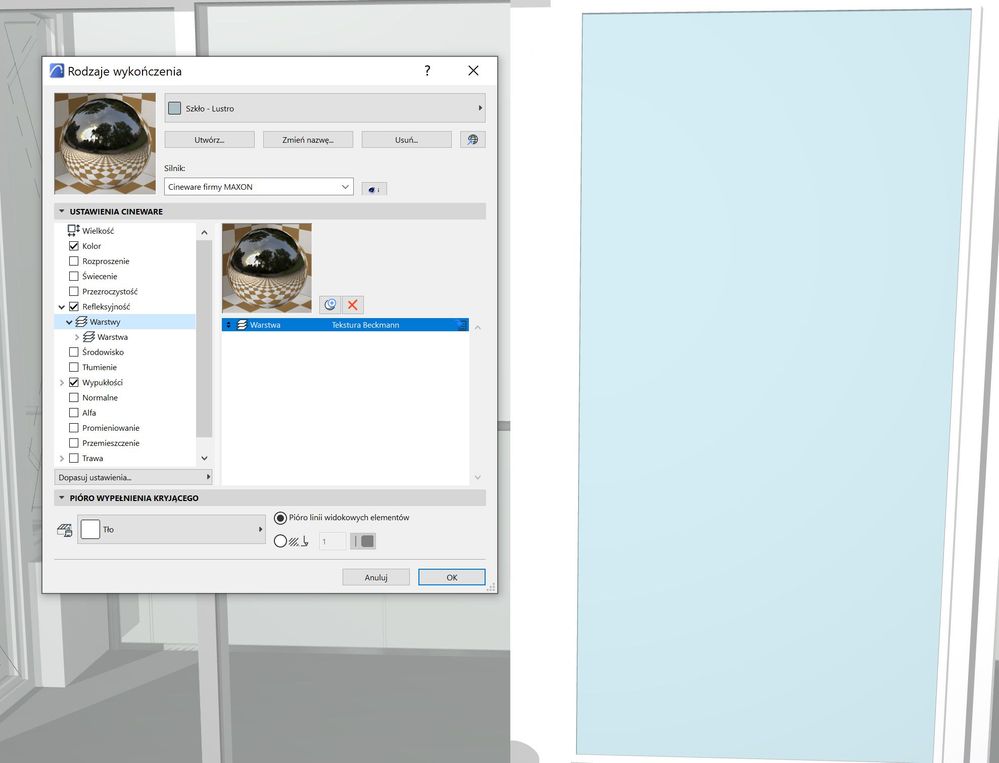Click the layer list scroll up arrow
The width and height of the screenshot is (999, 763).
tap(478, 327)
